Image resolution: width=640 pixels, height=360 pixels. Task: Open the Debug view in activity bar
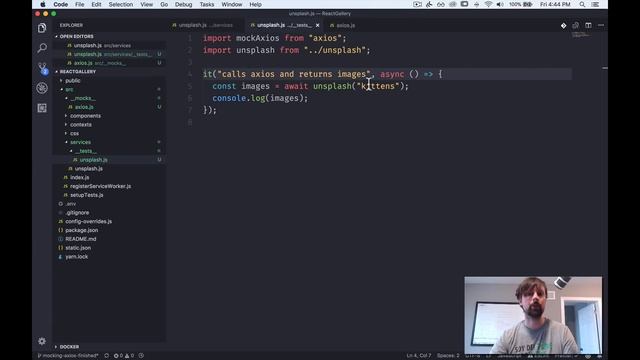point(42,88)
